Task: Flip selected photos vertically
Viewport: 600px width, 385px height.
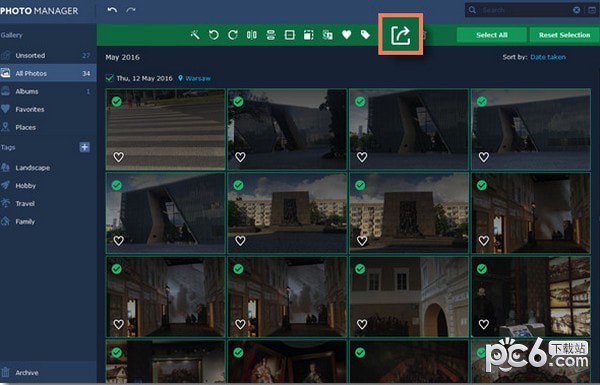Action: point(271,35)
